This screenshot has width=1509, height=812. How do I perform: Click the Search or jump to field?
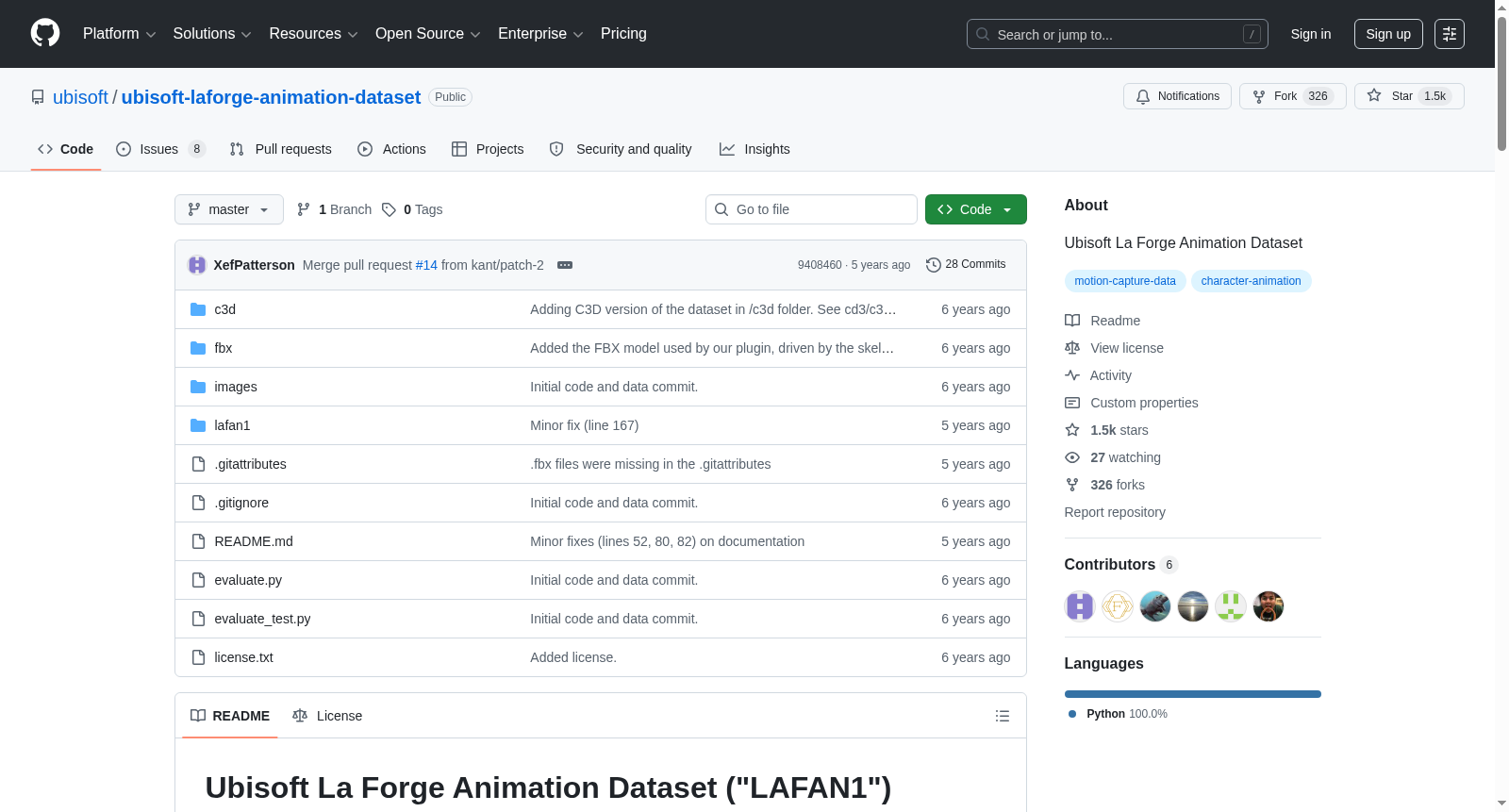click(1118, 34)
